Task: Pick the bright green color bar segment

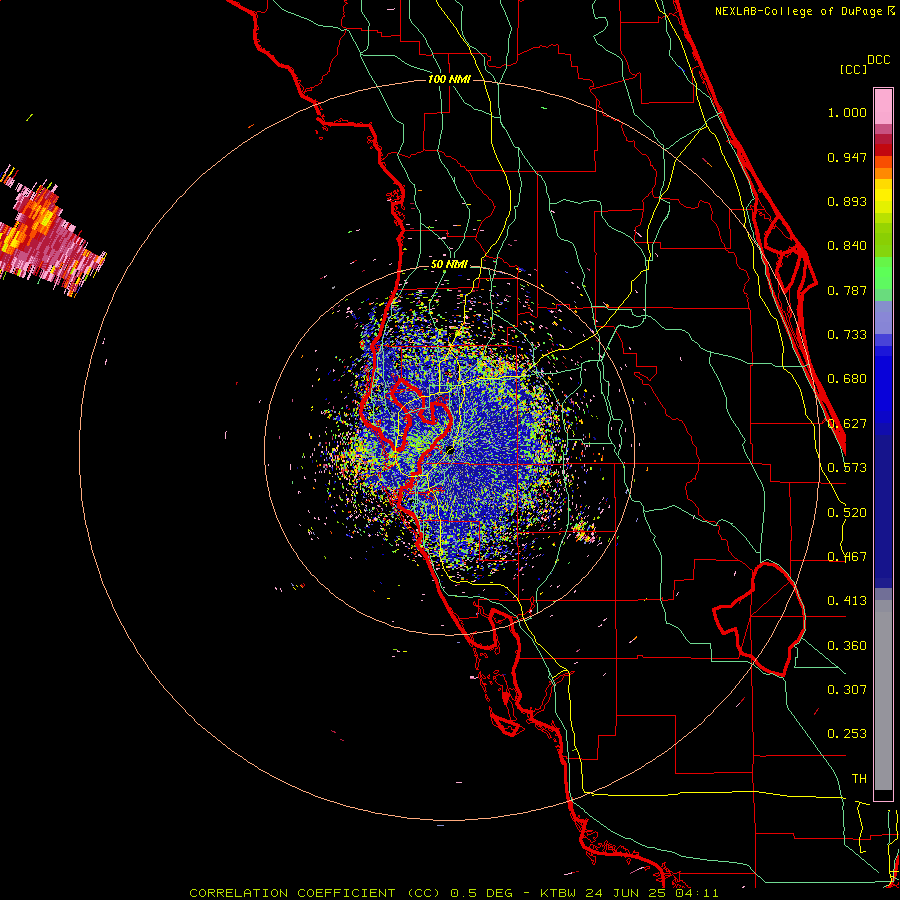Action: 883,272
